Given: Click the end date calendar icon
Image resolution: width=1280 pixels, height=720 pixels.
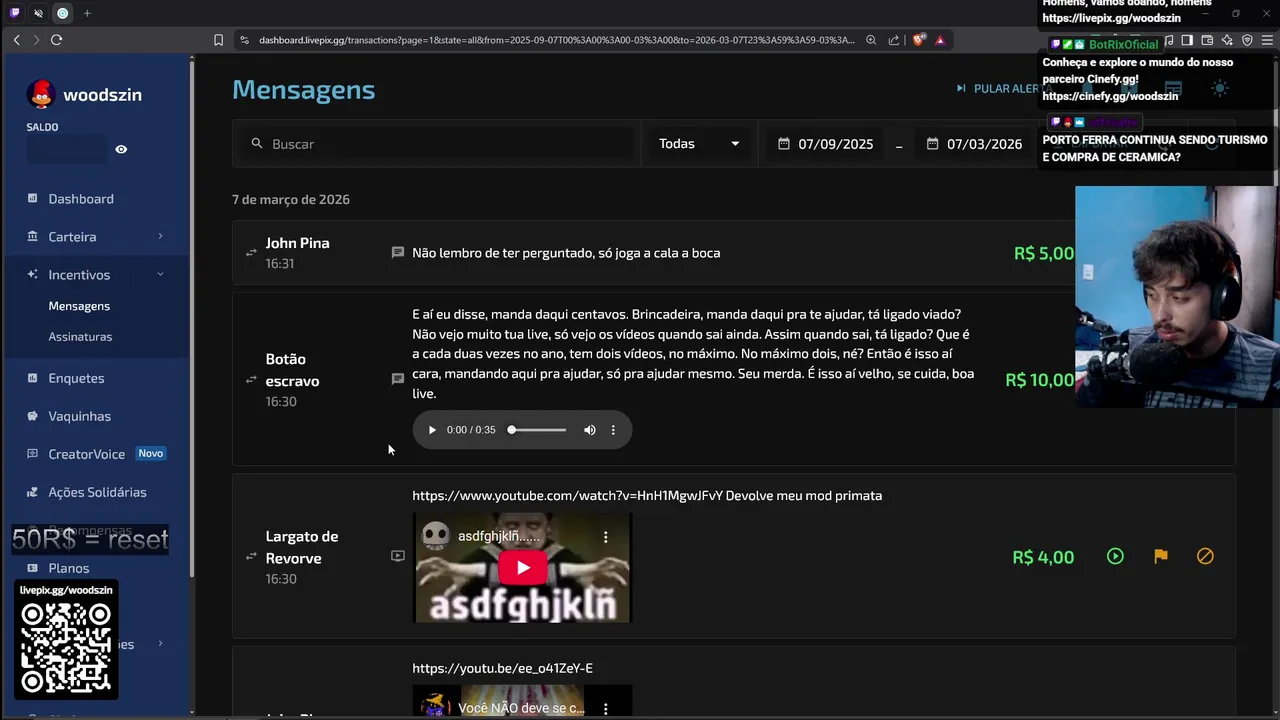Looking at the screenshot, I should coord(933,144).
